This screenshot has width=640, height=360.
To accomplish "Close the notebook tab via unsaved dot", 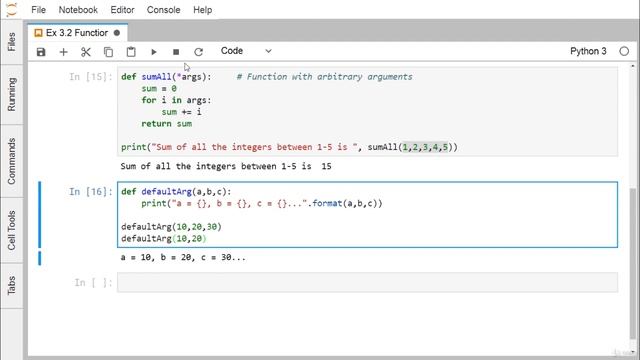I will click(117, 33).
